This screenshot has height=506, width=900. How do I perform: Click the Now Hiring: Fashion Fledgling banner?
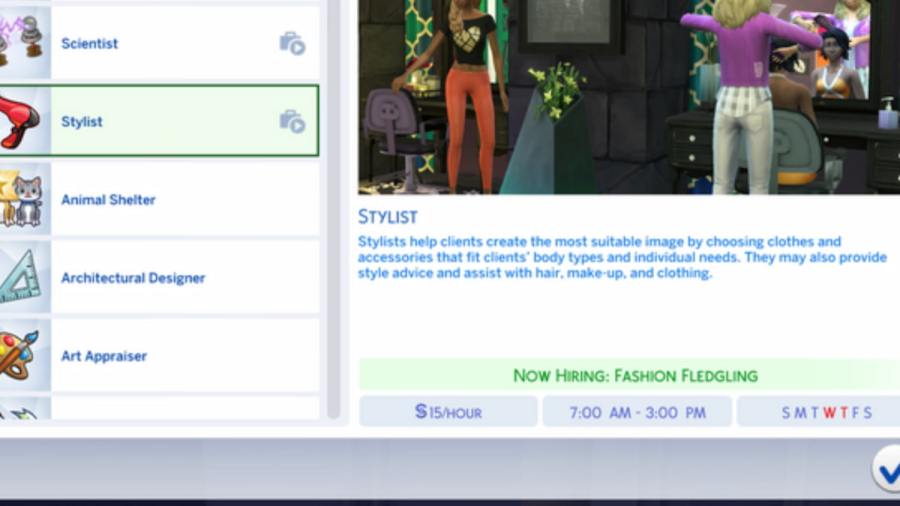tap(630, 375)
